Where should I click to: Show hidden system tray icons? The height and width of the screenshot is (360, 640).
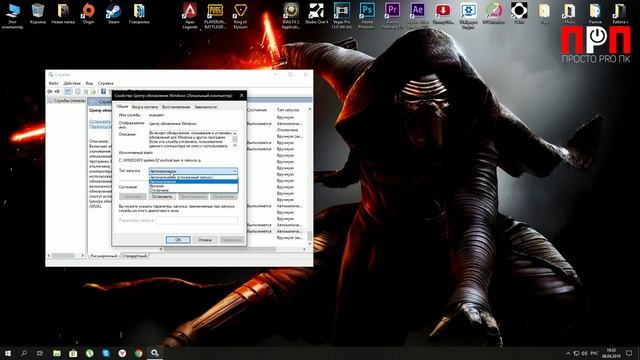568,353
